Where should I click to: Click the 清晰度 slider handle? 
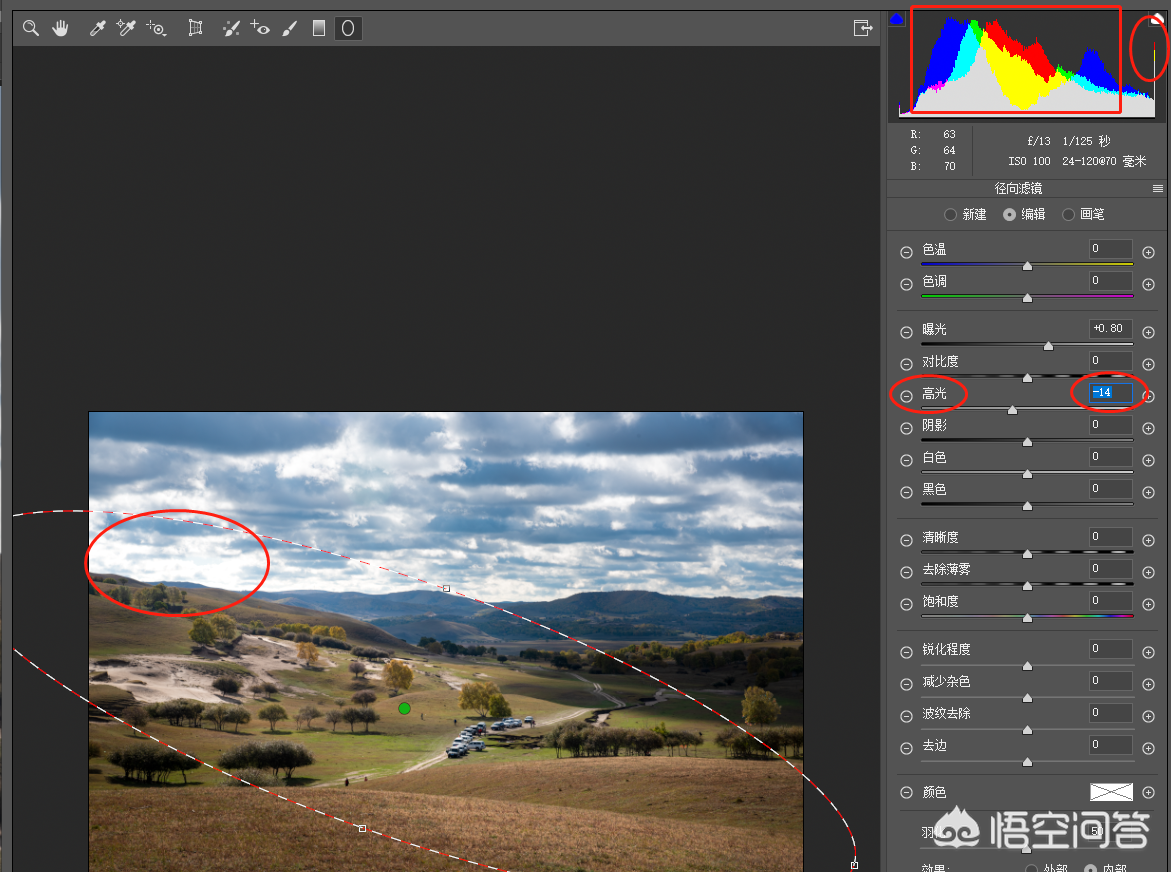pyautogui.click(x=1028, y=554)
